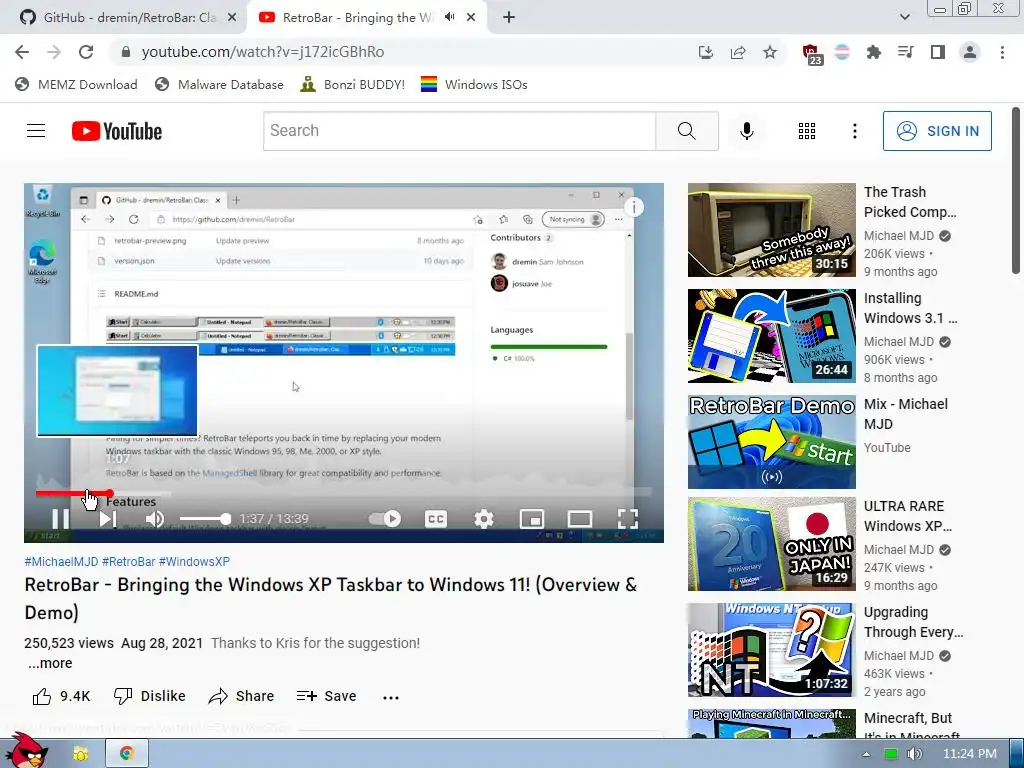Screen dimensions: 1024x768
Task: Click the page vertical scrollbar
Action: (1016, 191)
